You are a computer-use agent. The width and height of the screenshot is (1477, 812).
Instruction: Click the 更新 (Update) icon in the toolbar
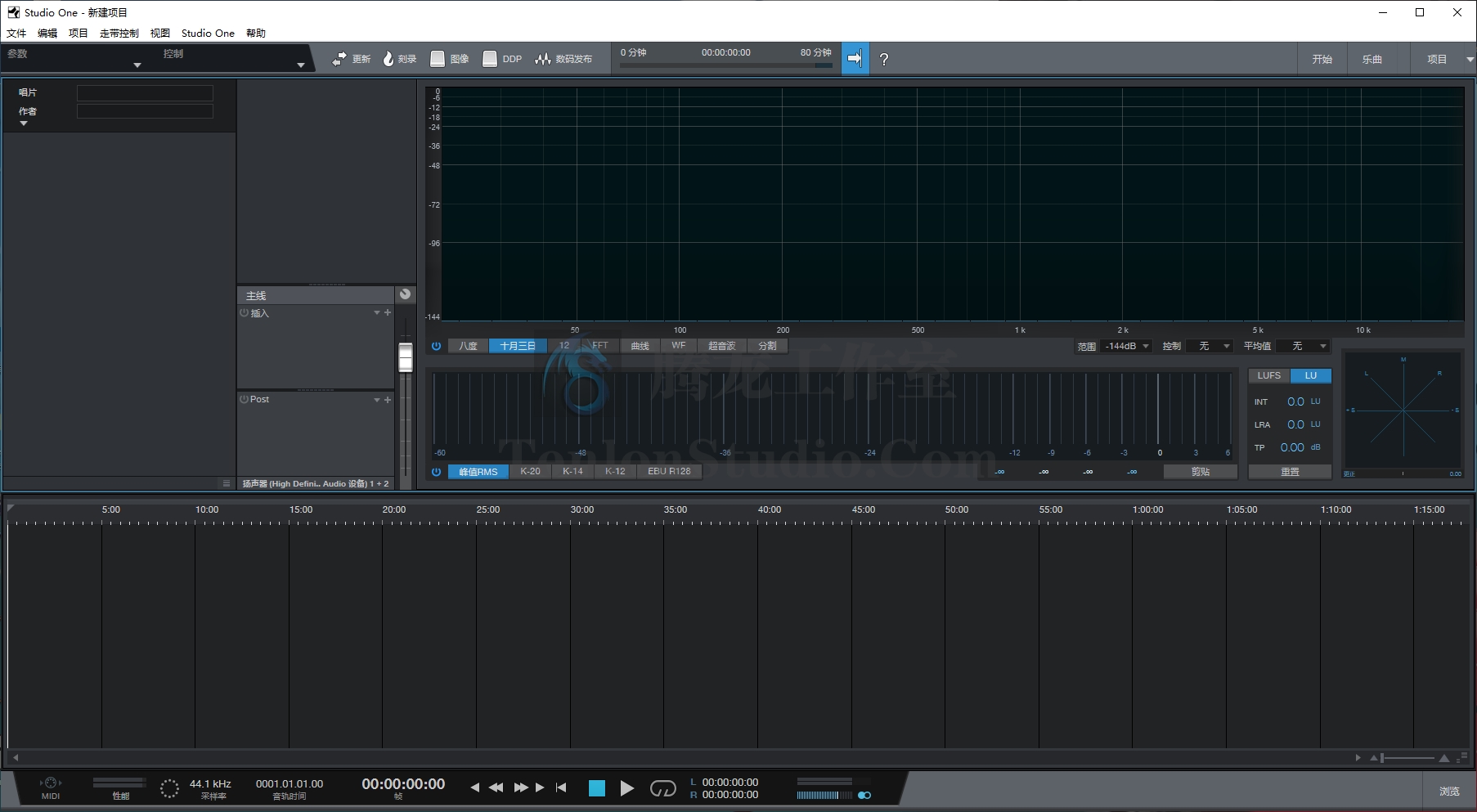[x=339, y=59]
